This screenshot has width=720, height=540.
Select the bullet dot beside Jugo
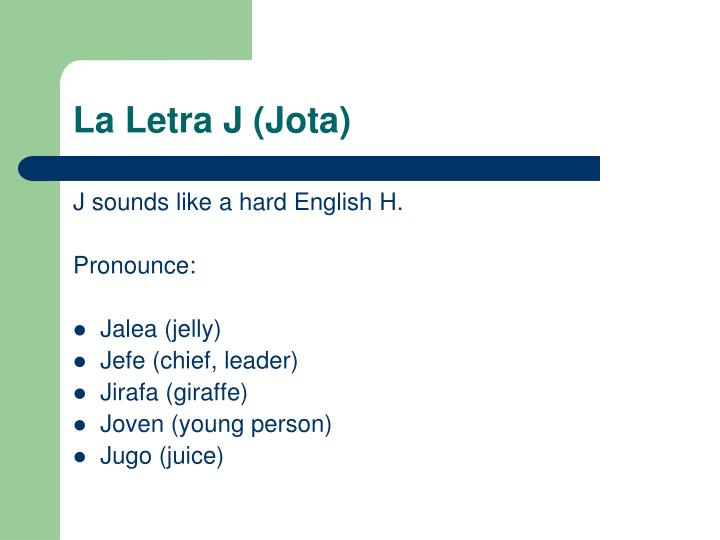click(x=80, y=457)
